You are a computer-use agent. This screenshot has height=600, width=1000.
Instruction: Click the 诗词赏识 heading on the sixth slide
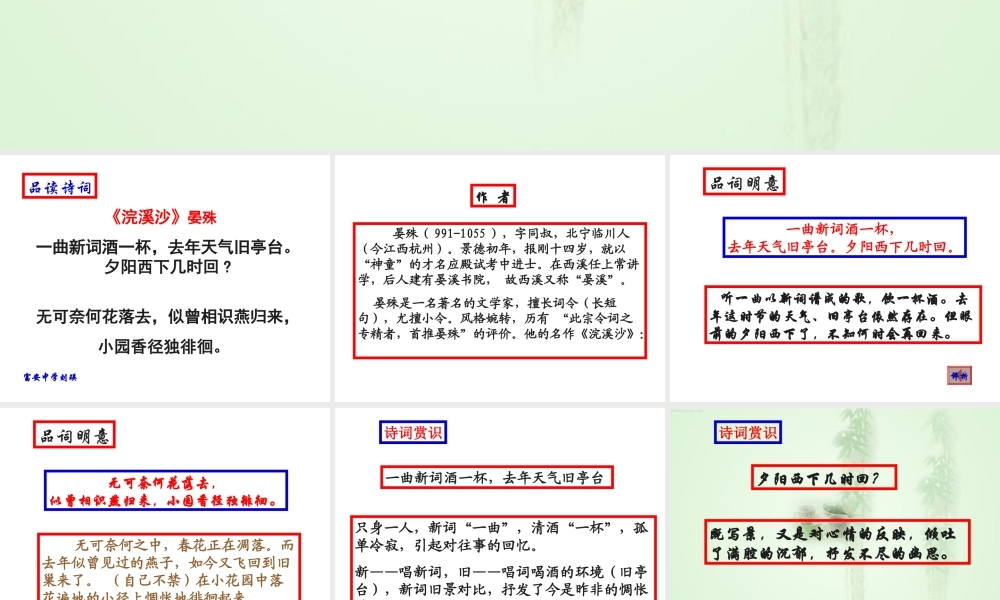click(x=747, y=432)
